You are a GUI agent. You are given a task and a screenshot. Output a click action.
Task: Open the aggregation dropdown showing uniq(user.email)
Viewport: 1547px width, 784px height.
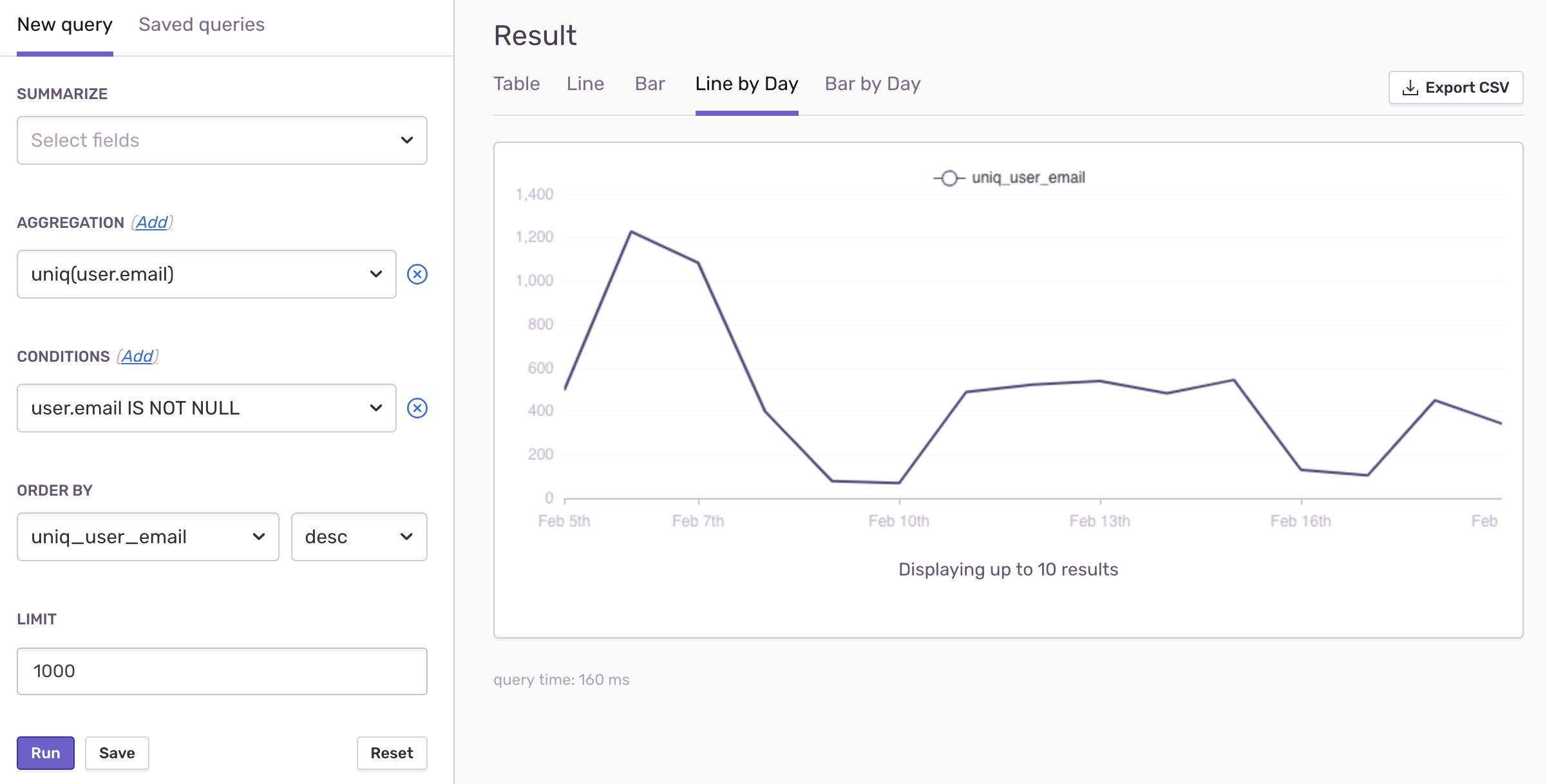[x=206, y=274]
